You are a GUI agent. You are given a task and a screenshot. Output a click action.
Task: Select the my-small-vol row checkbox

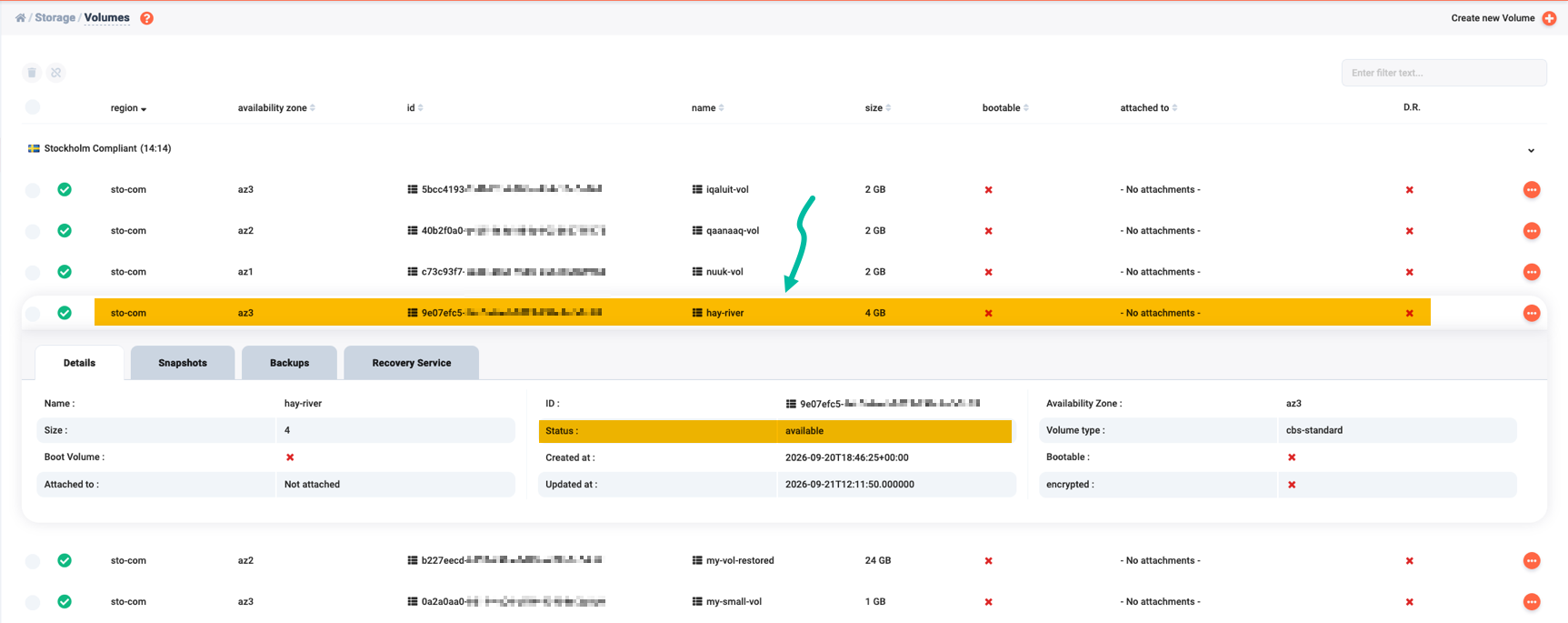(x=33, y=602)
